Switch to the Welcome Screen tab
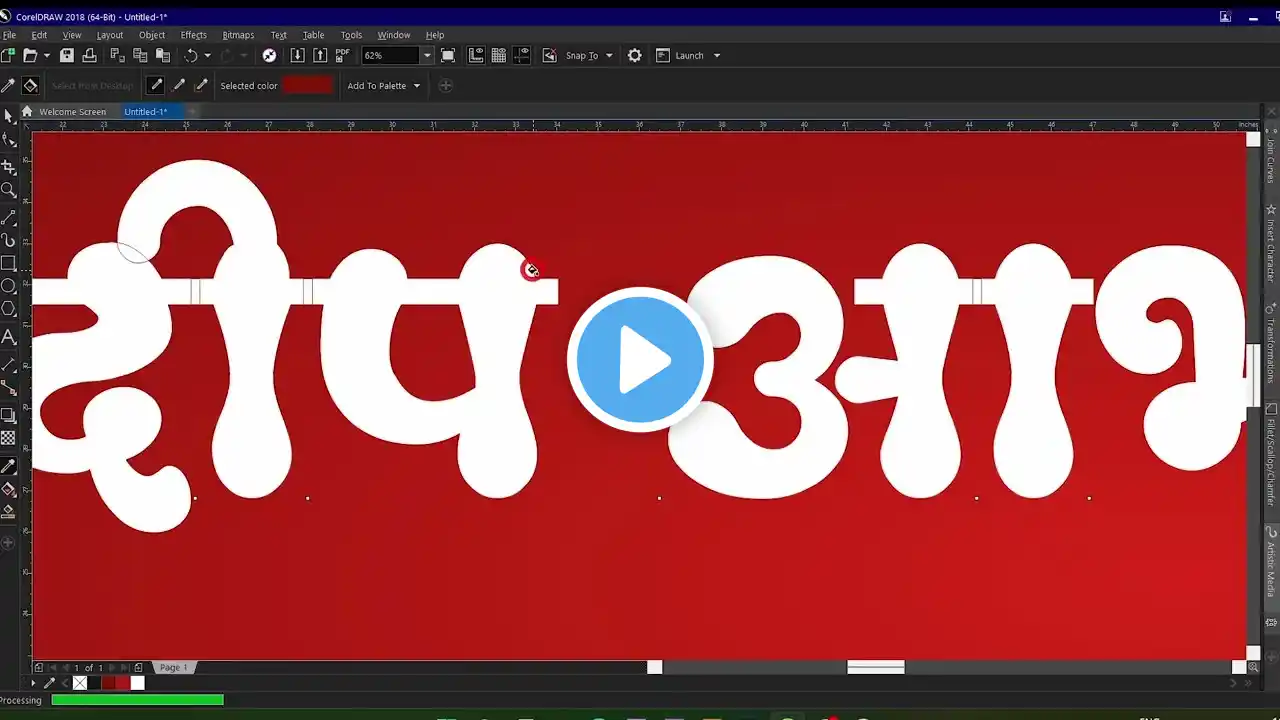The width and height of the screenshot is (1280, 720). click(75, 111)
